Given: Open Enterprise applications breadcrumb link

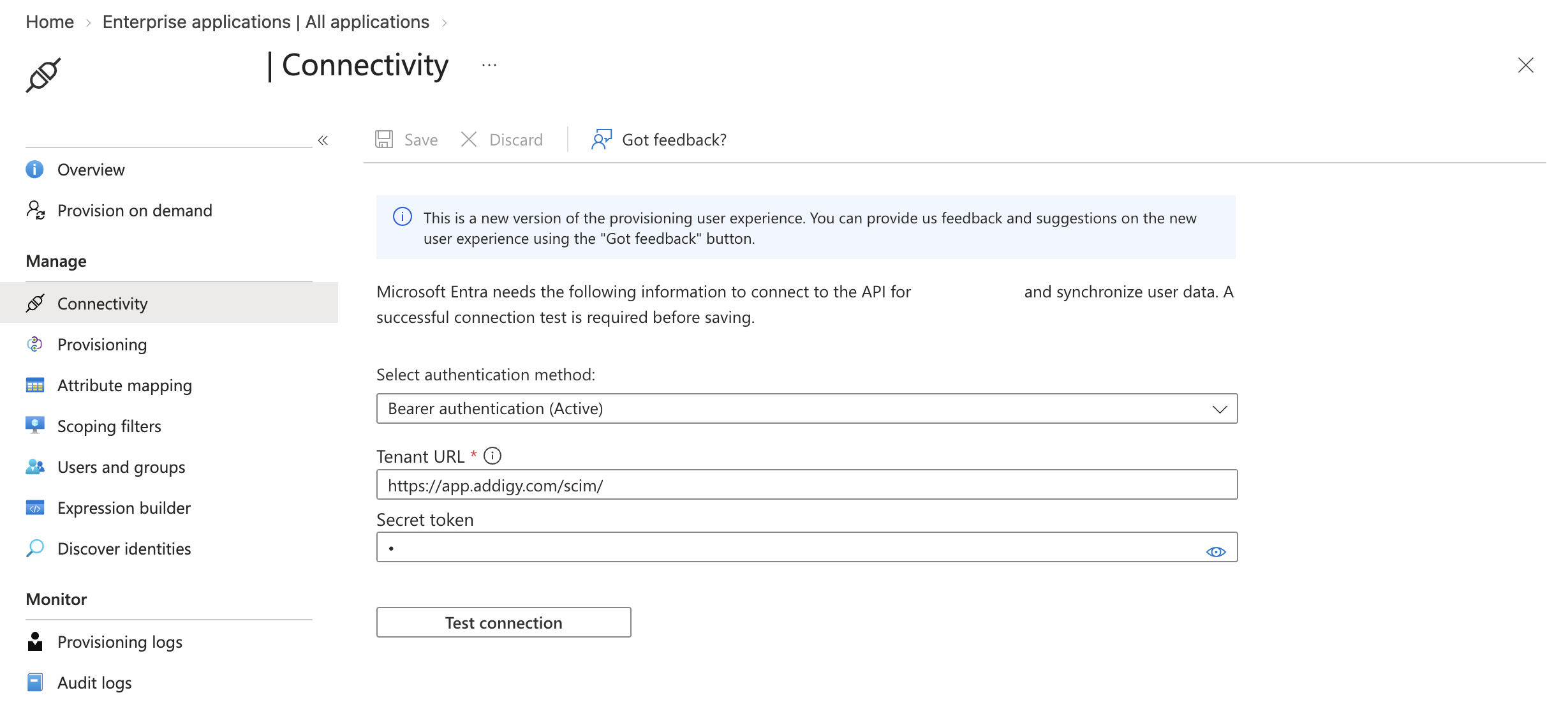Looking at the screenshot, I should click(x=266, y=22).
